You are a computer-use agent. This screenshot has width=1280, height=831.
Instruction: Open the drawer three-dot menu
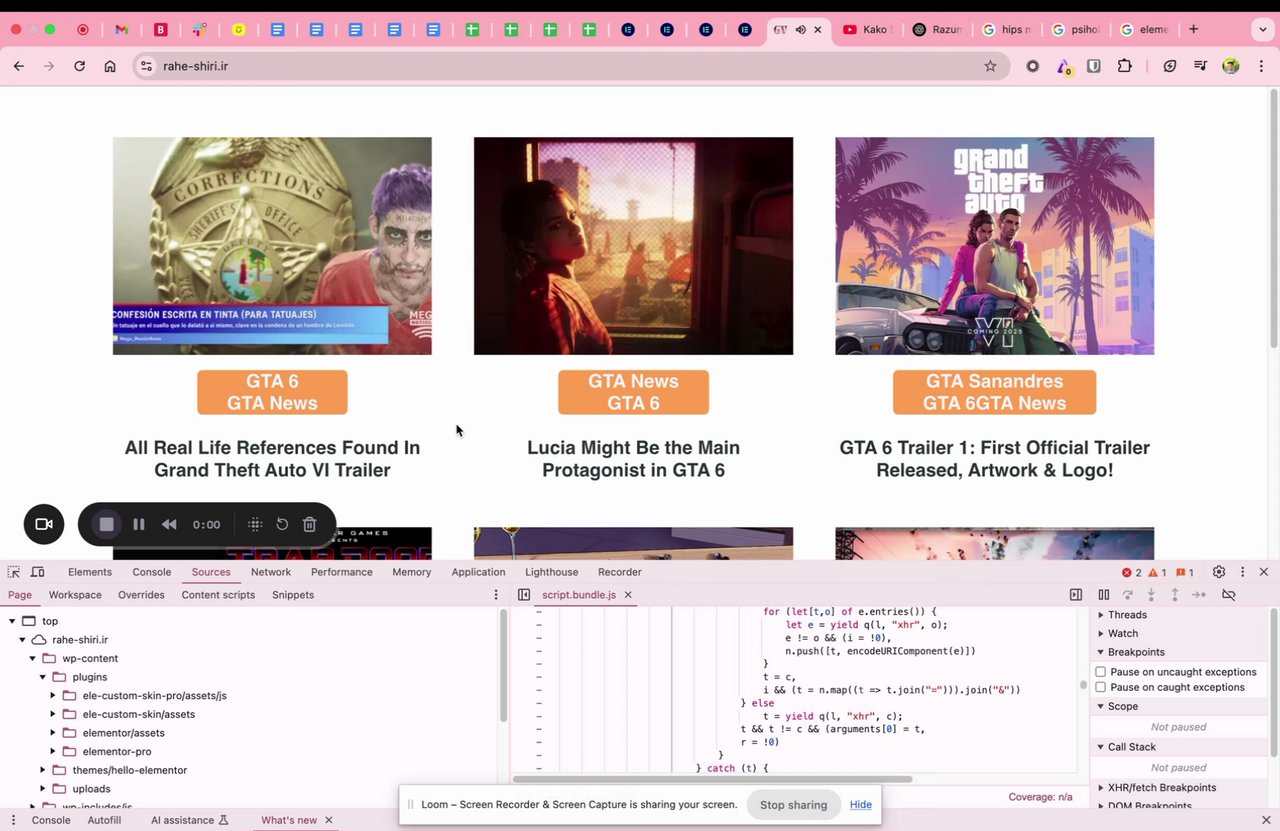[x=11, y=820]
